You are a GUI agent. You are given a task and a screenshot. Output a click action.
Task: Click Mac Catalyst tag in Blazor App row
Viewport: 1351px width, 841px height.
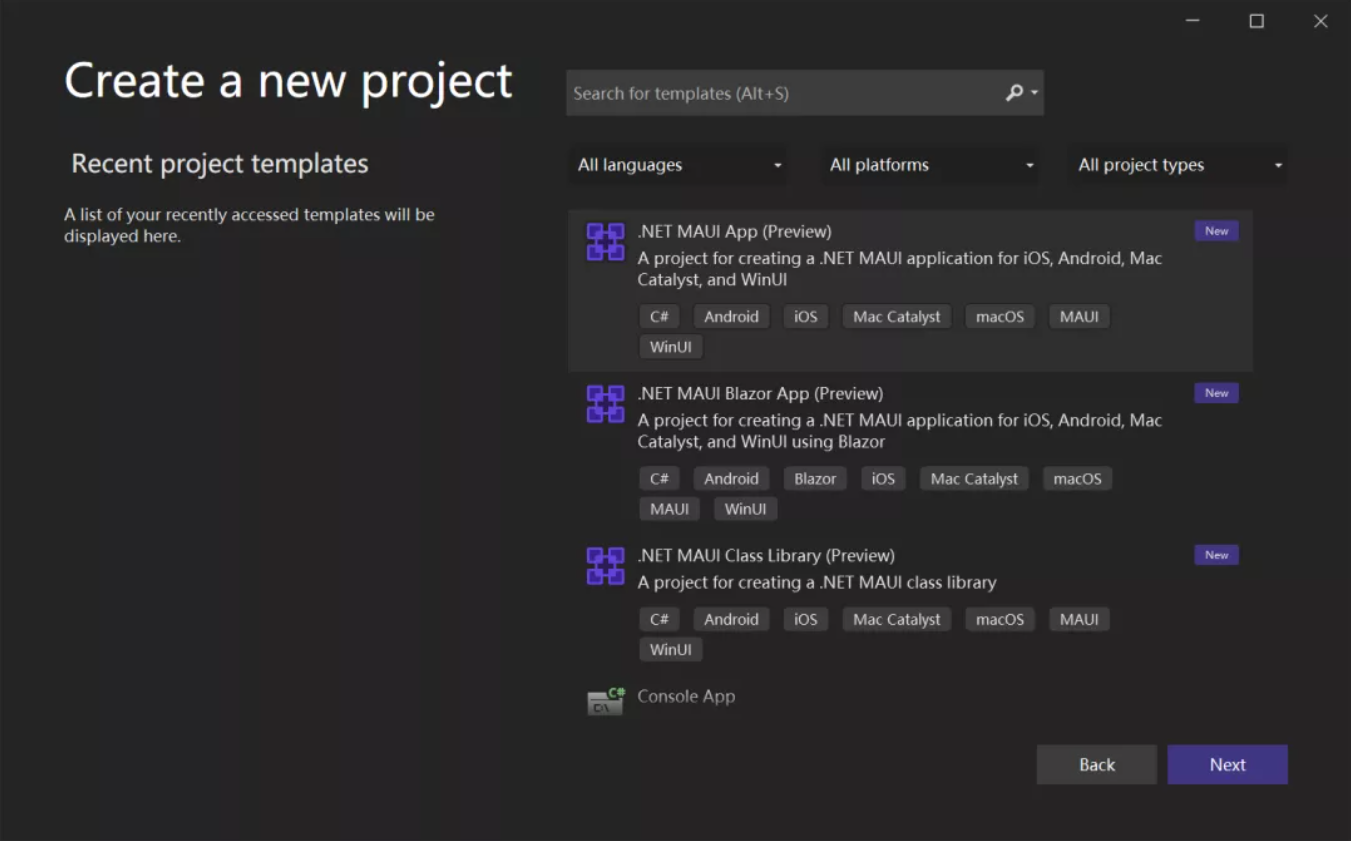(974, 478)
